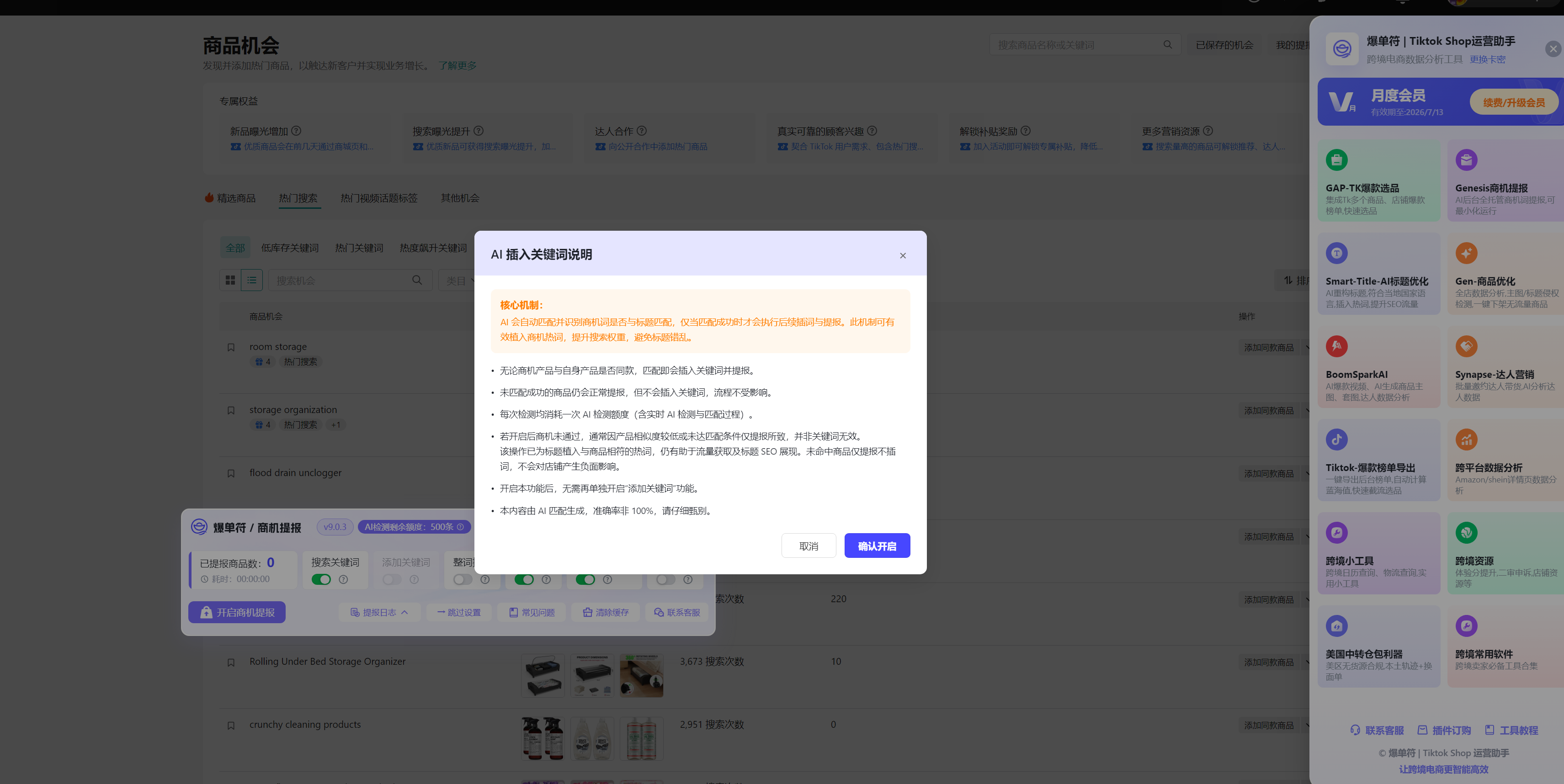
Task: Filter by 热度飙升关键词
Action: [433, 248]
